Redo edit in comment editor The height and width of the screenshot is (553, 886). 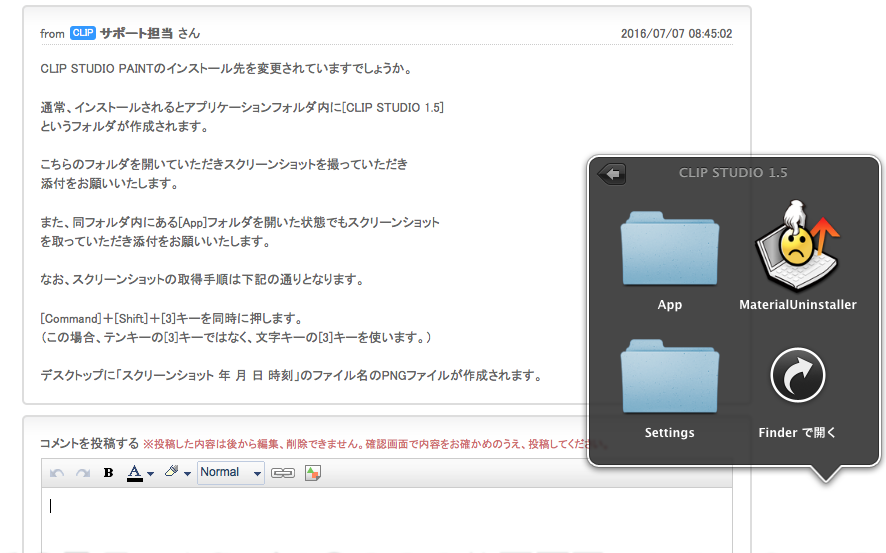[x=83, y=473]
